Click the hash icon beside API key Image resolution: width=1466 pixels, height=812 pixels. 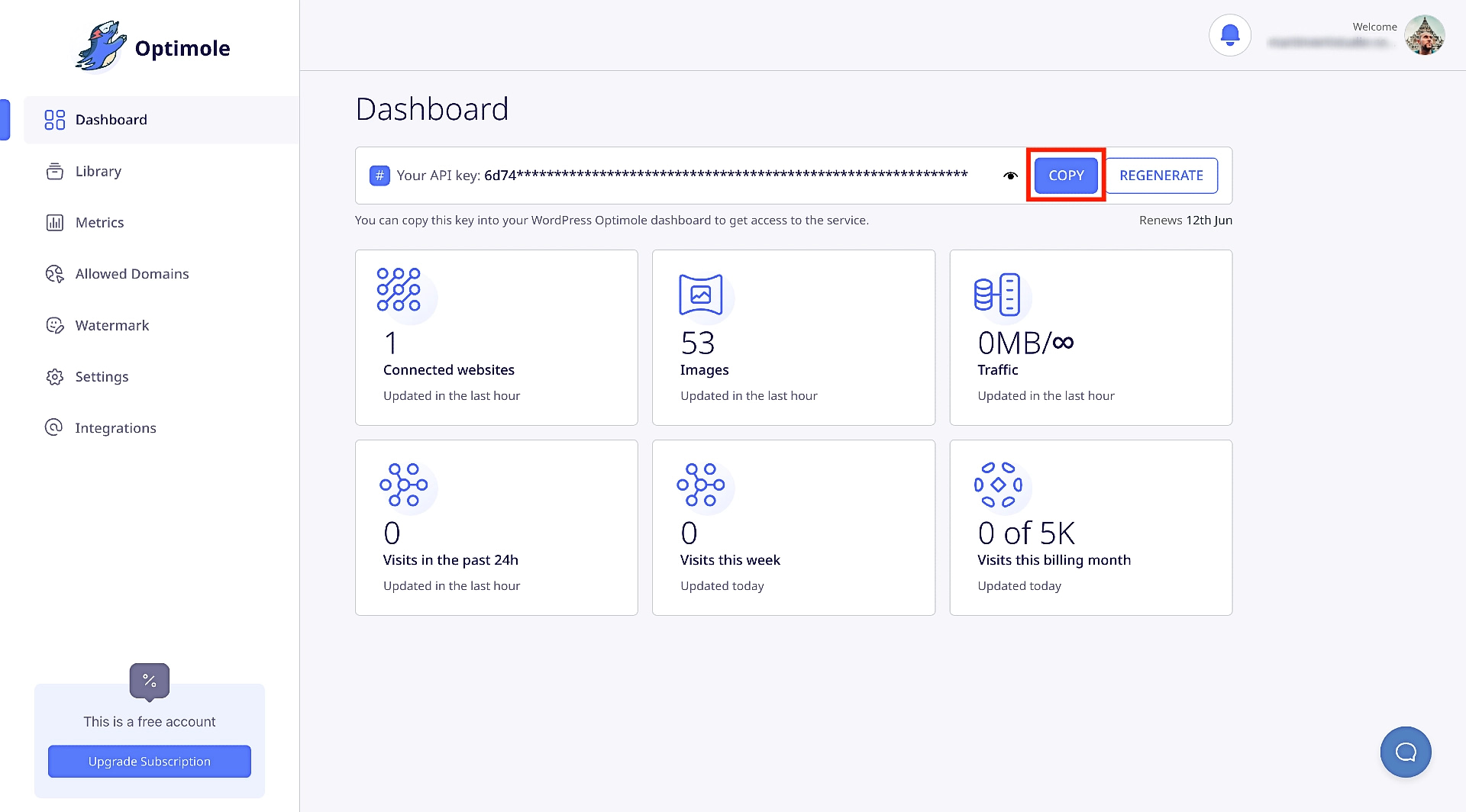[379, 176]
